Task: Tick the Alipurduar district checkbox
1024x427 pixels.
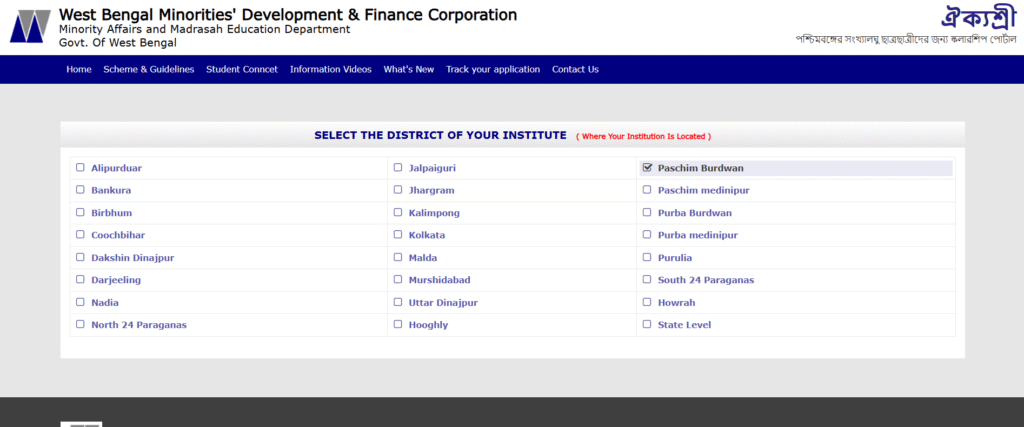Action: pyautogui.click(x=80, y=167)
